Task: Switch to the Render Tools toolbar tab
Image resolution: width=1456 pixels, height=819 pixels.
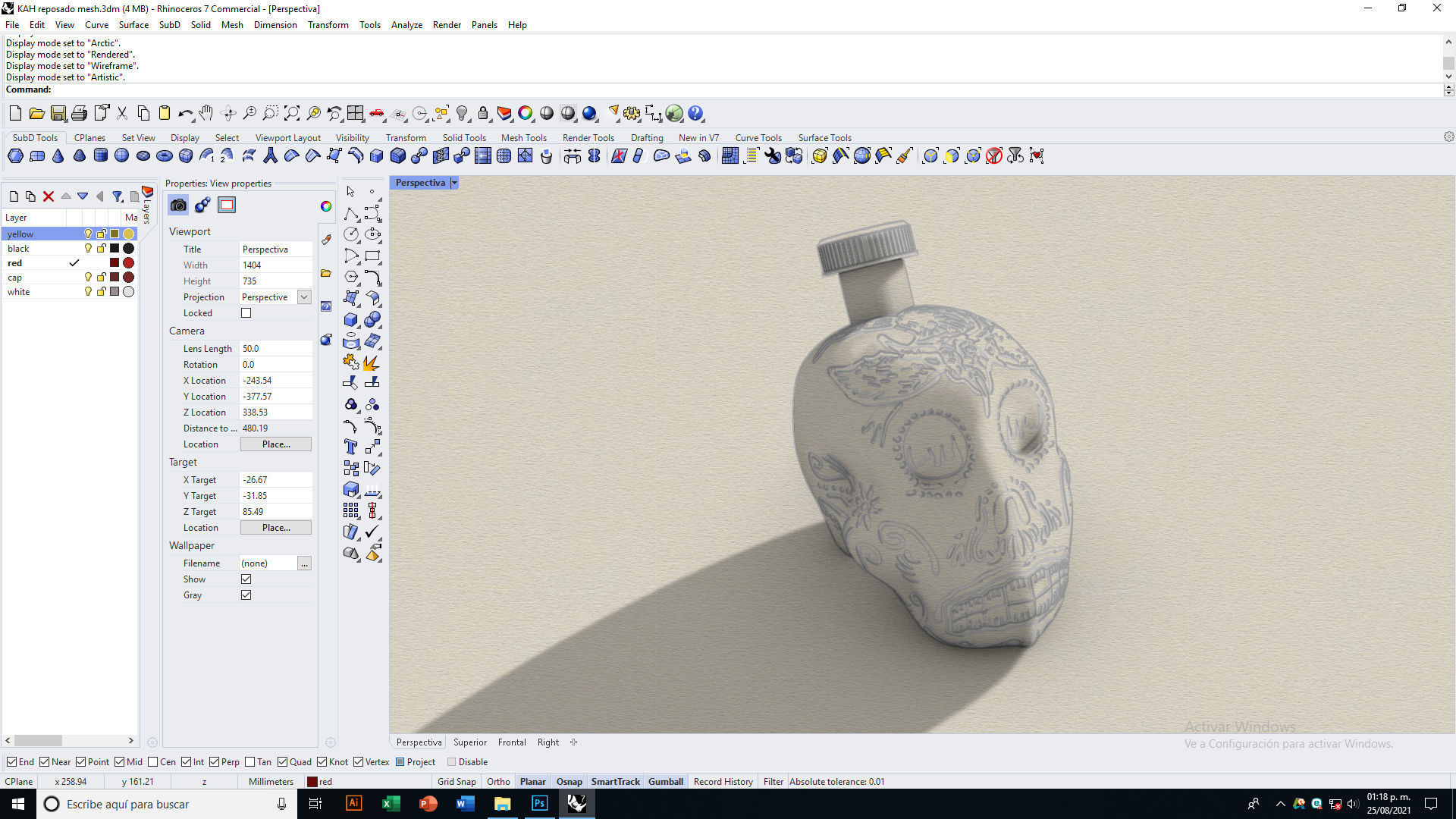Action: pyautogui.click(x=588, y=138)
